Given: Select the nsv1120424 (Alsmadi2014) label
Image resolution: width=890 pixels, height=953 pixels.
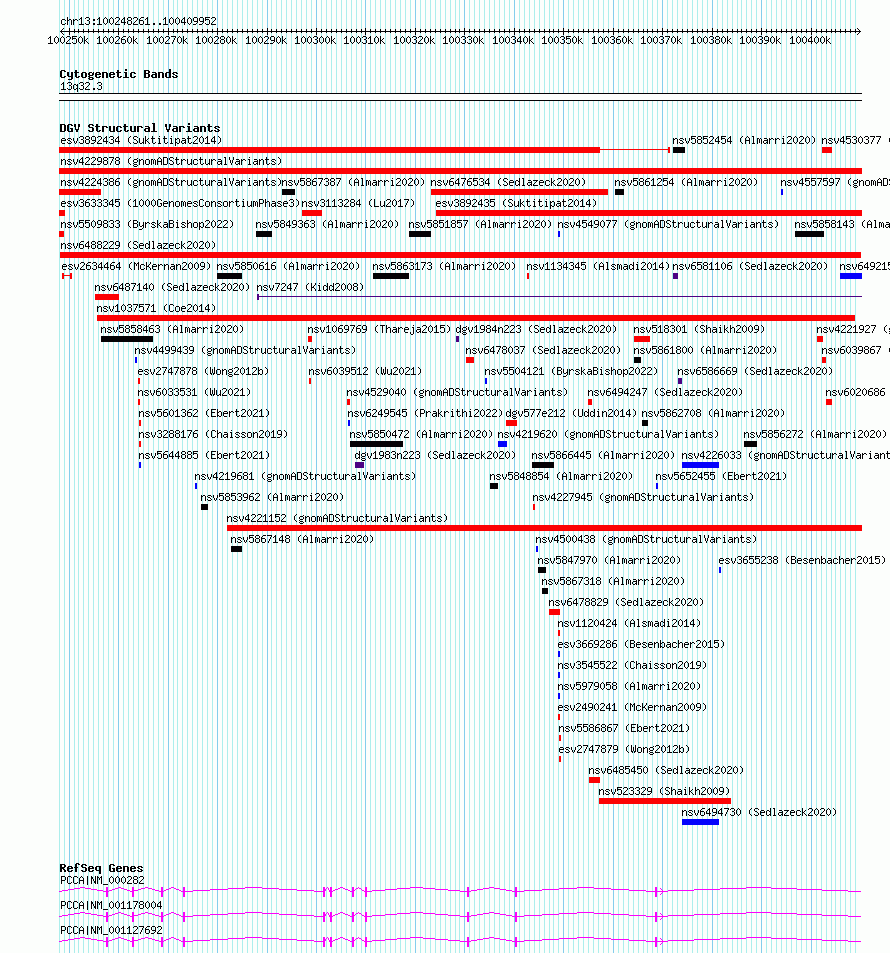Looking at the screenshot, I should click(629, 624).
